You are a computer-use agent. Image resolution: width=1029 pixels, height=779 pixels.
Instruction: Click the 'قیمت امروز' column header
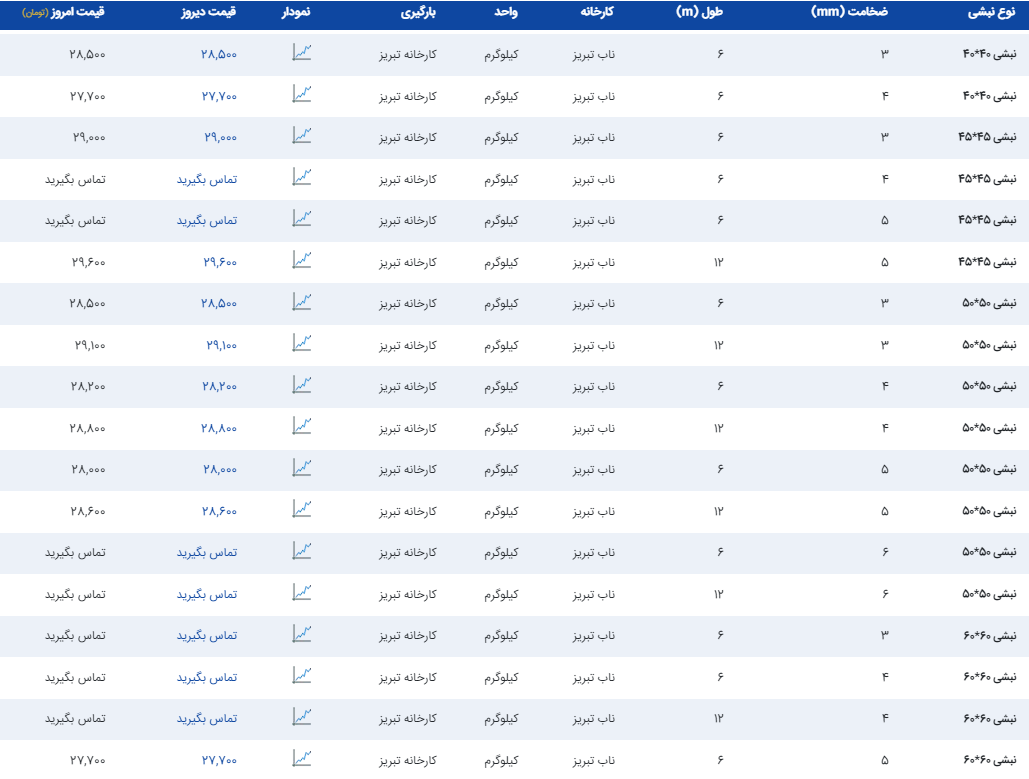point(76,15)
